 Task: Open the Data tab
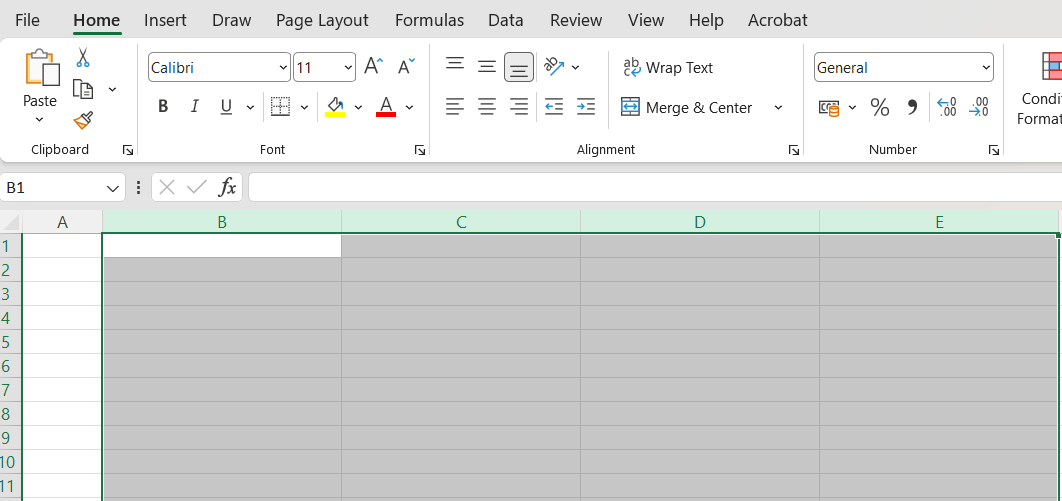point(506,20)
